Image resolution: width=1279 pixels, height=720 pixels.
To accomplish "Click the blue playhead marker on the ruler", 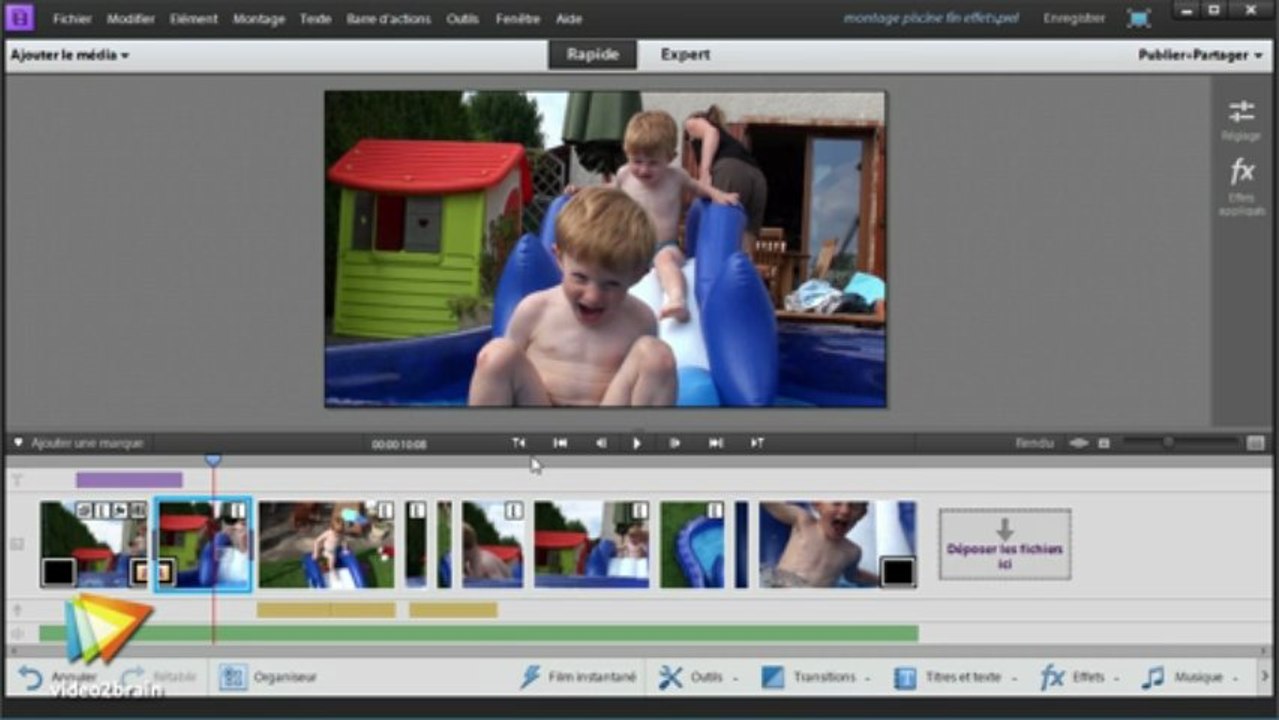I will coord(213,459).
